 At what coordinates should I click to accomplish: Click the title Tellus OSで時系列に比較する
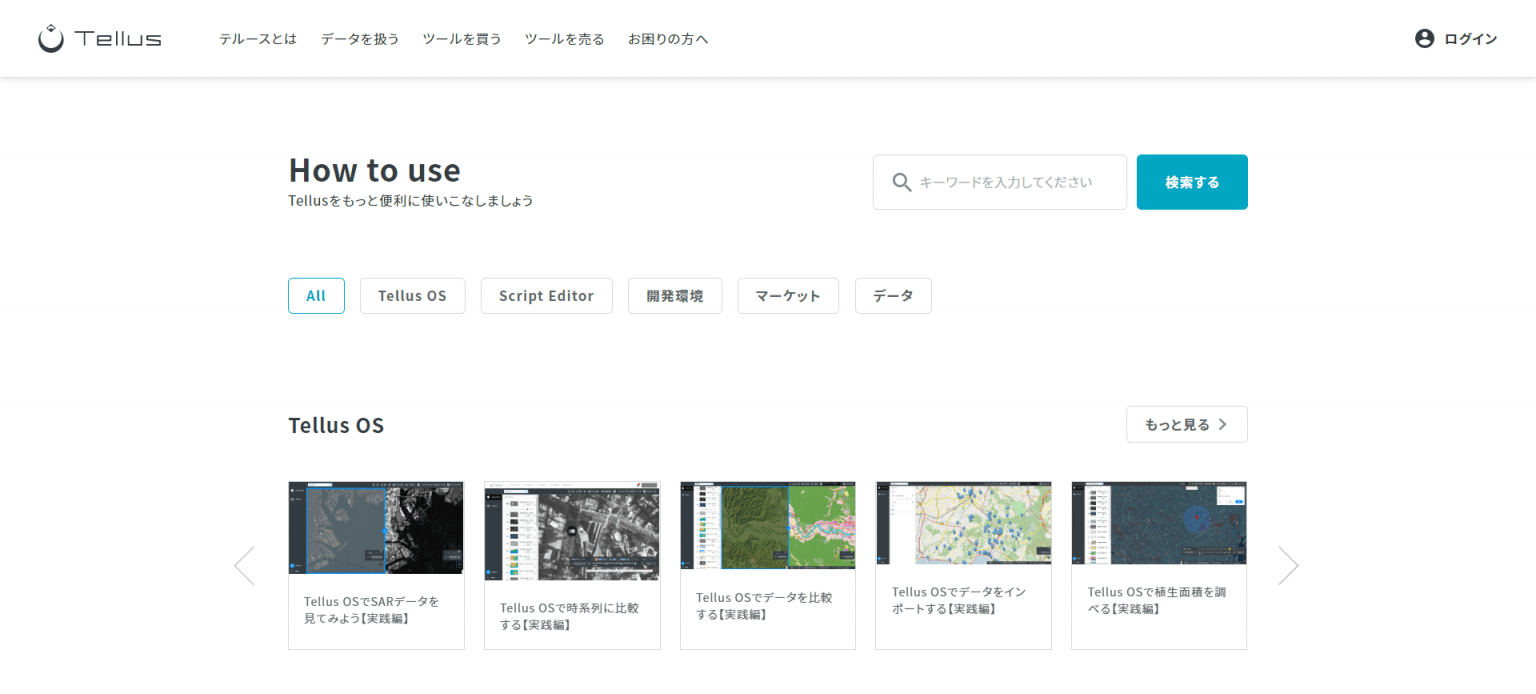pos(569,616)
